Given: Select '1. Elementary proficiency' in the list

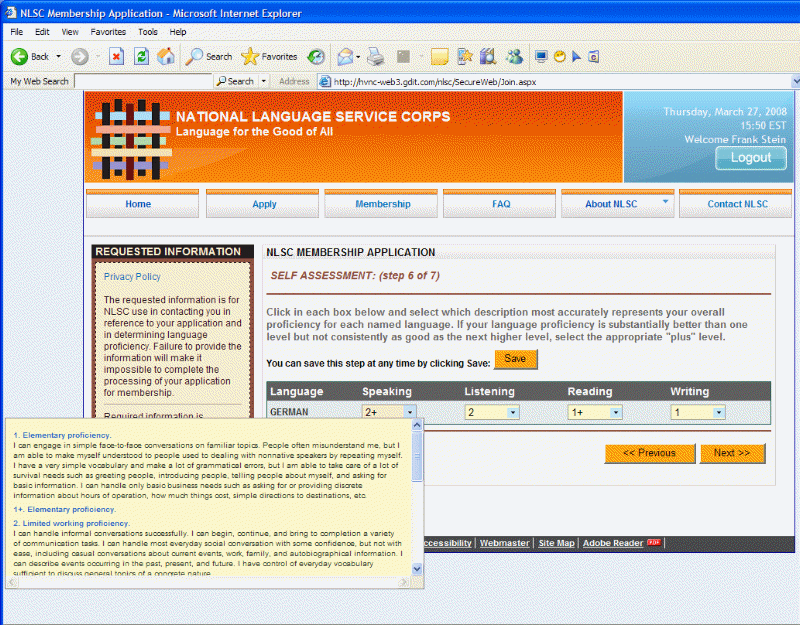Looking at the screenshot, I should pos(62,435).
